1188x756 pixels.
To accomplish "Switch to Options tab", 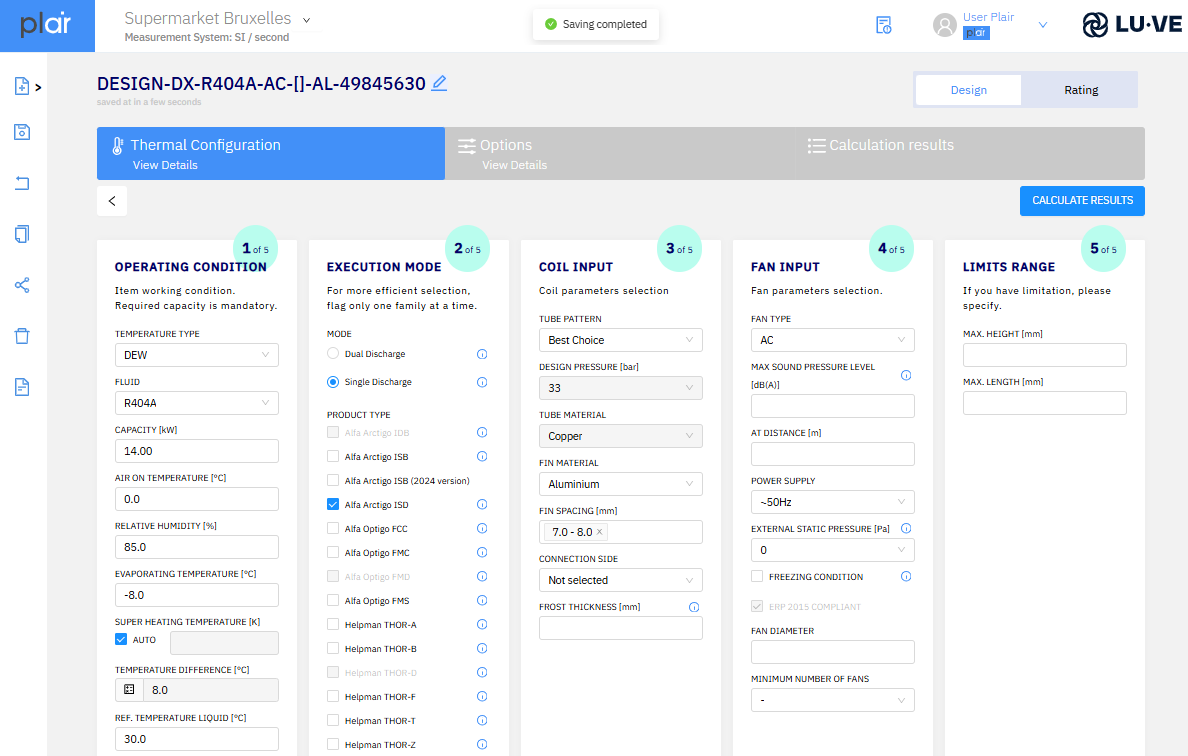I will [620, 154].
